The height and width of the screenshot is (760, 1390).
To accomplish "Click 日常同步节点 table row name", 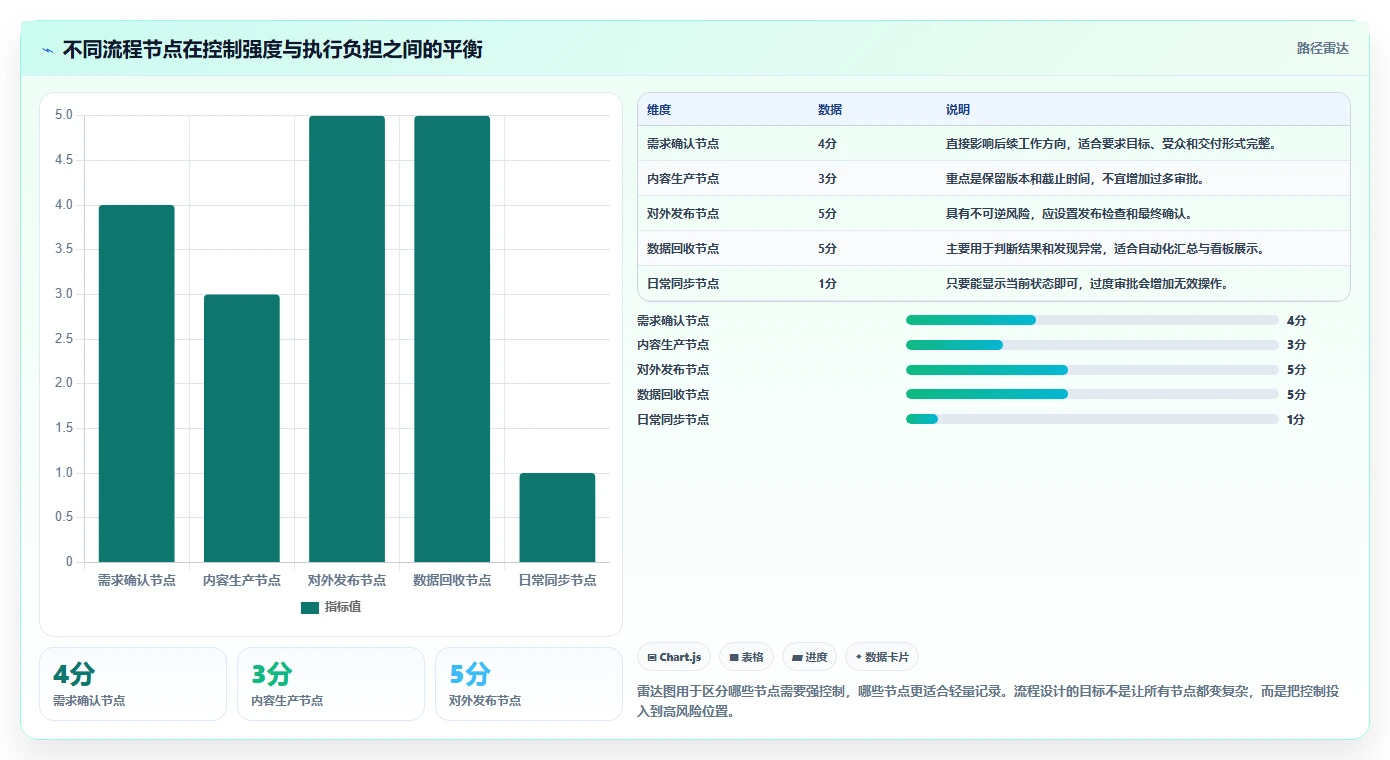I will pyautogui.click(x=683, y=284).
